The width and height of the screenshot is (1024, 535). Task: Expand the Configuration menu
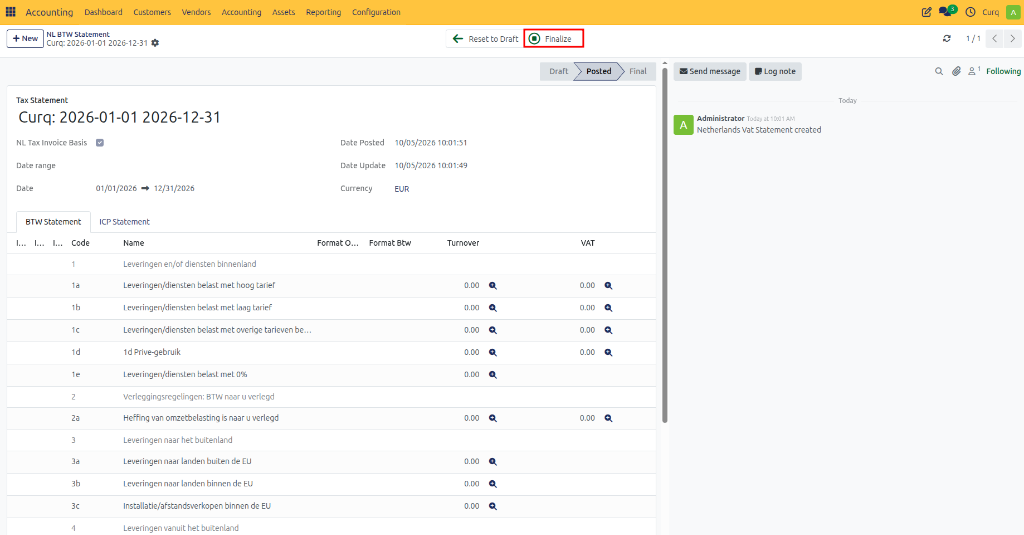click(x=376, y=12)
